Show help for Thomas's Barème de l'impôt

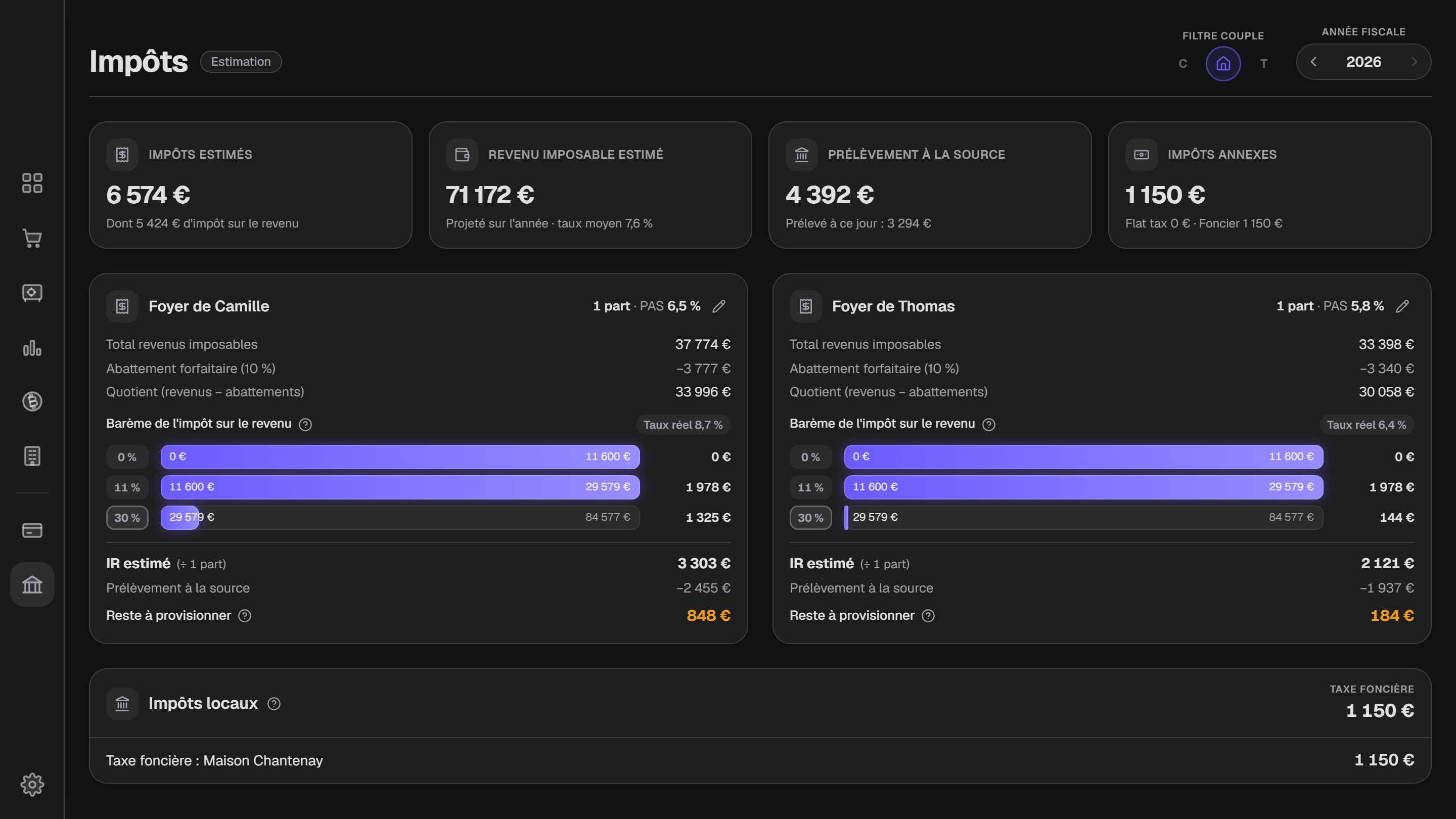(x=988, y=425)
